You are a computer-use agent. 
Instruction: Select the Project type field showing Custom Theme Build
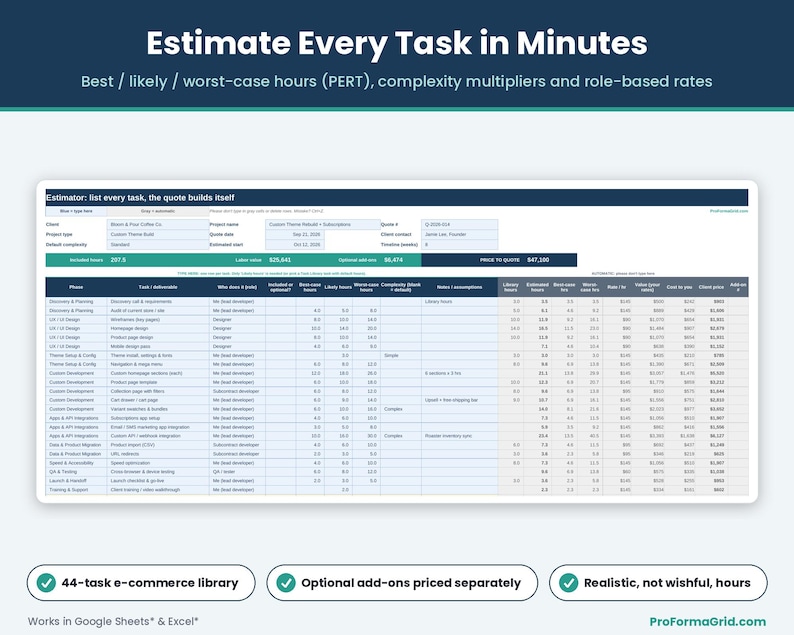157,234
